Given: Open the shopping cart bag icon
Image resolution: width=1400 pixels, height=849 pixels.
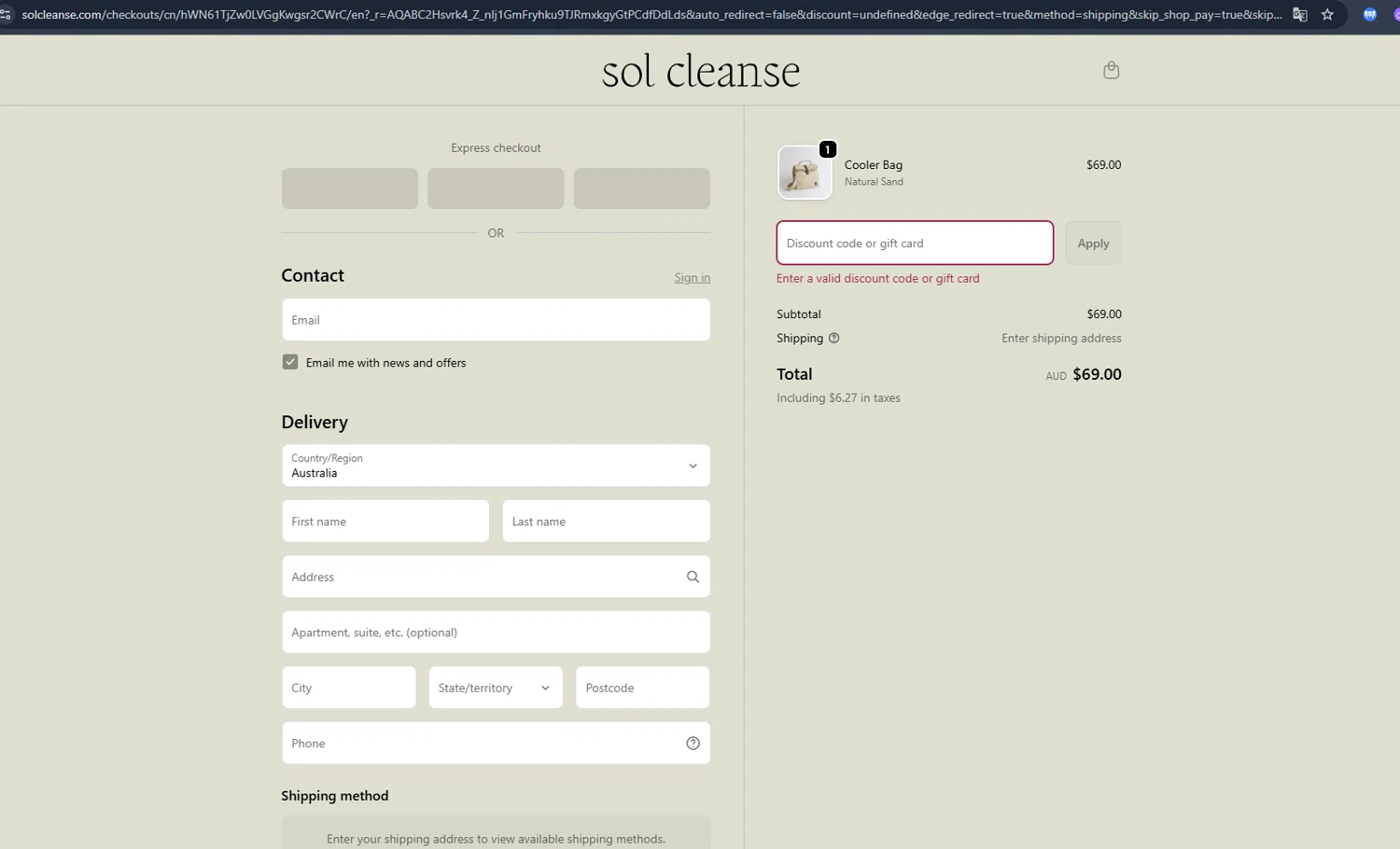Looking at the screenshot, I should tap(1111, 70).
